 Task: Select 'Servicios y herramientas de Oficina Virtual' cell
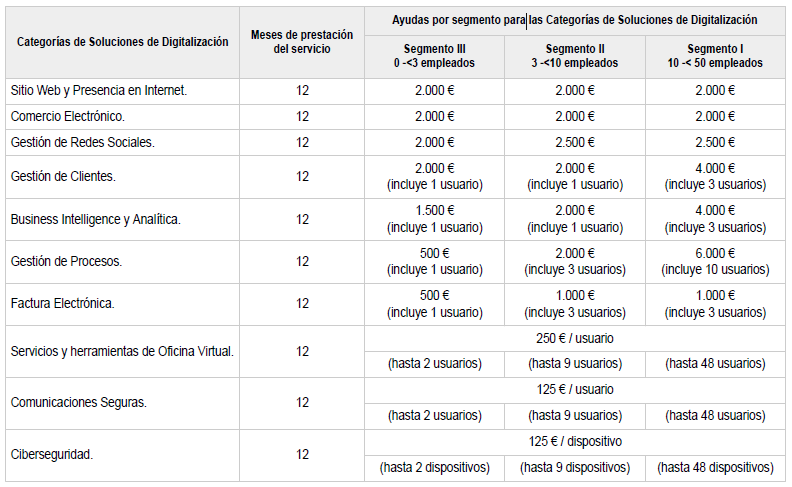pyautogui.click(x=122, y=352)
